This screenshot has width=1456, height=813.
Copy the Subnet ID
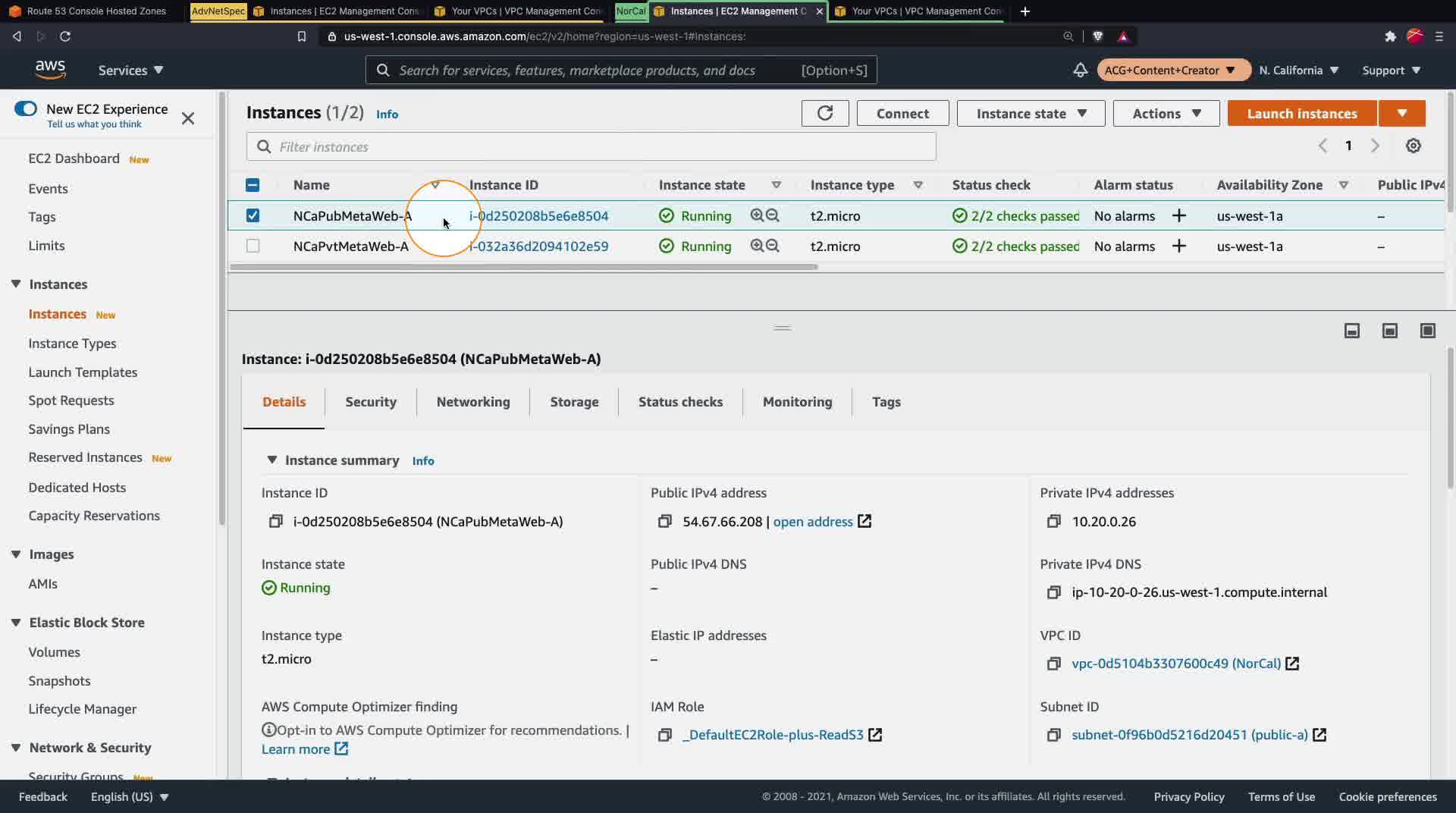point(1054,735)
